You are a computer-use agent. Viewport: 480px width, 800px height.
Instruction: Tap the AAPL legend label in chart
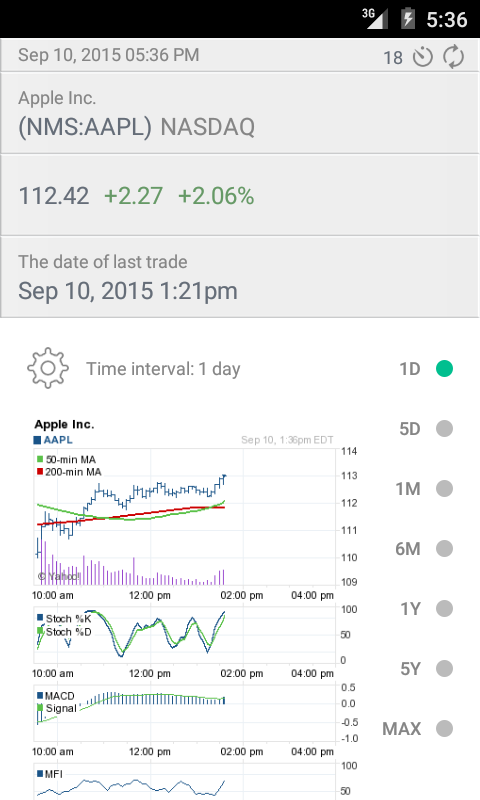pos(53,440)
